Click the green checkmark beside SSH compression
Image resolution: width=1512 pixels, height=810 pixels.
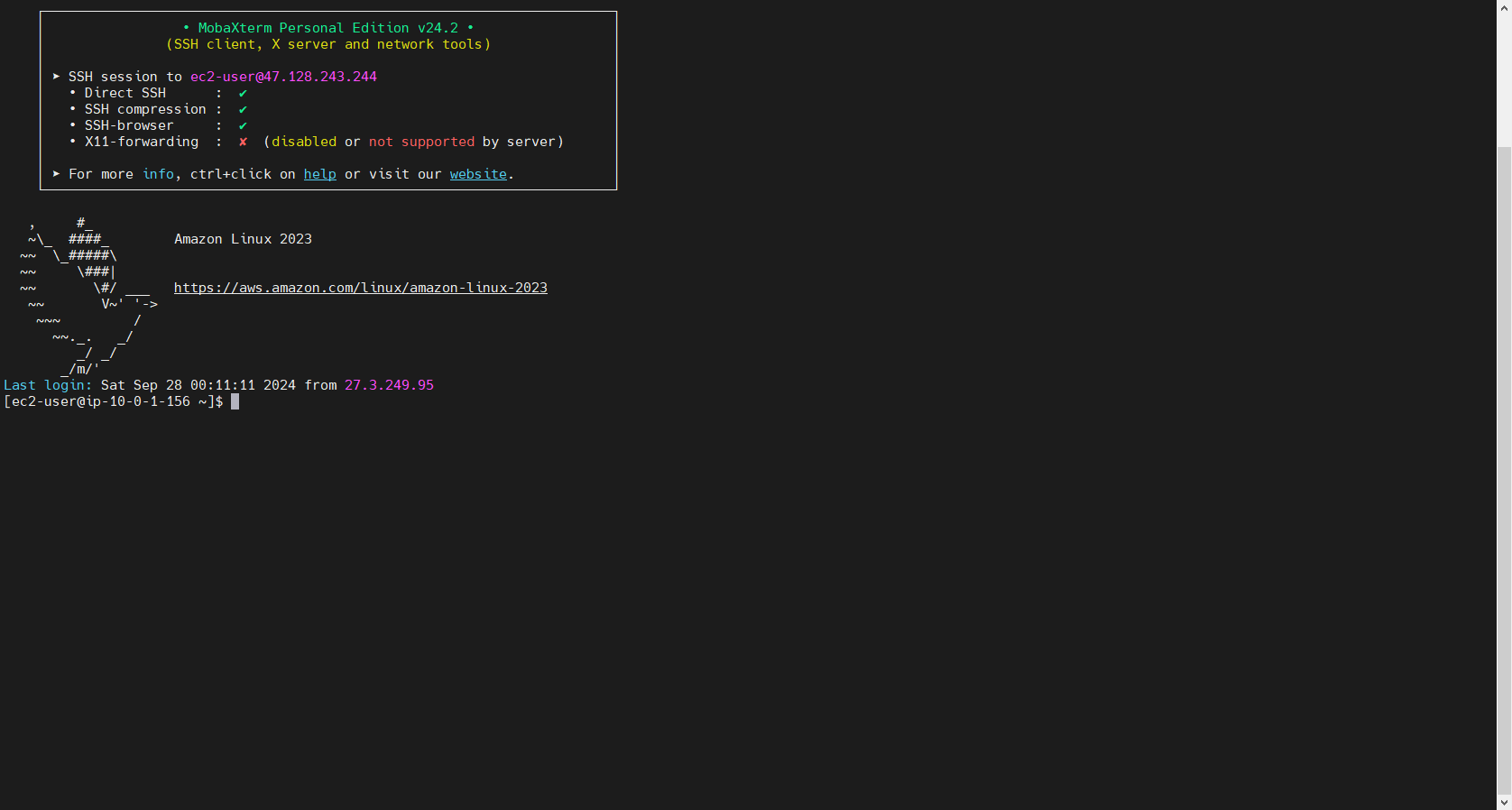[243, 109]
